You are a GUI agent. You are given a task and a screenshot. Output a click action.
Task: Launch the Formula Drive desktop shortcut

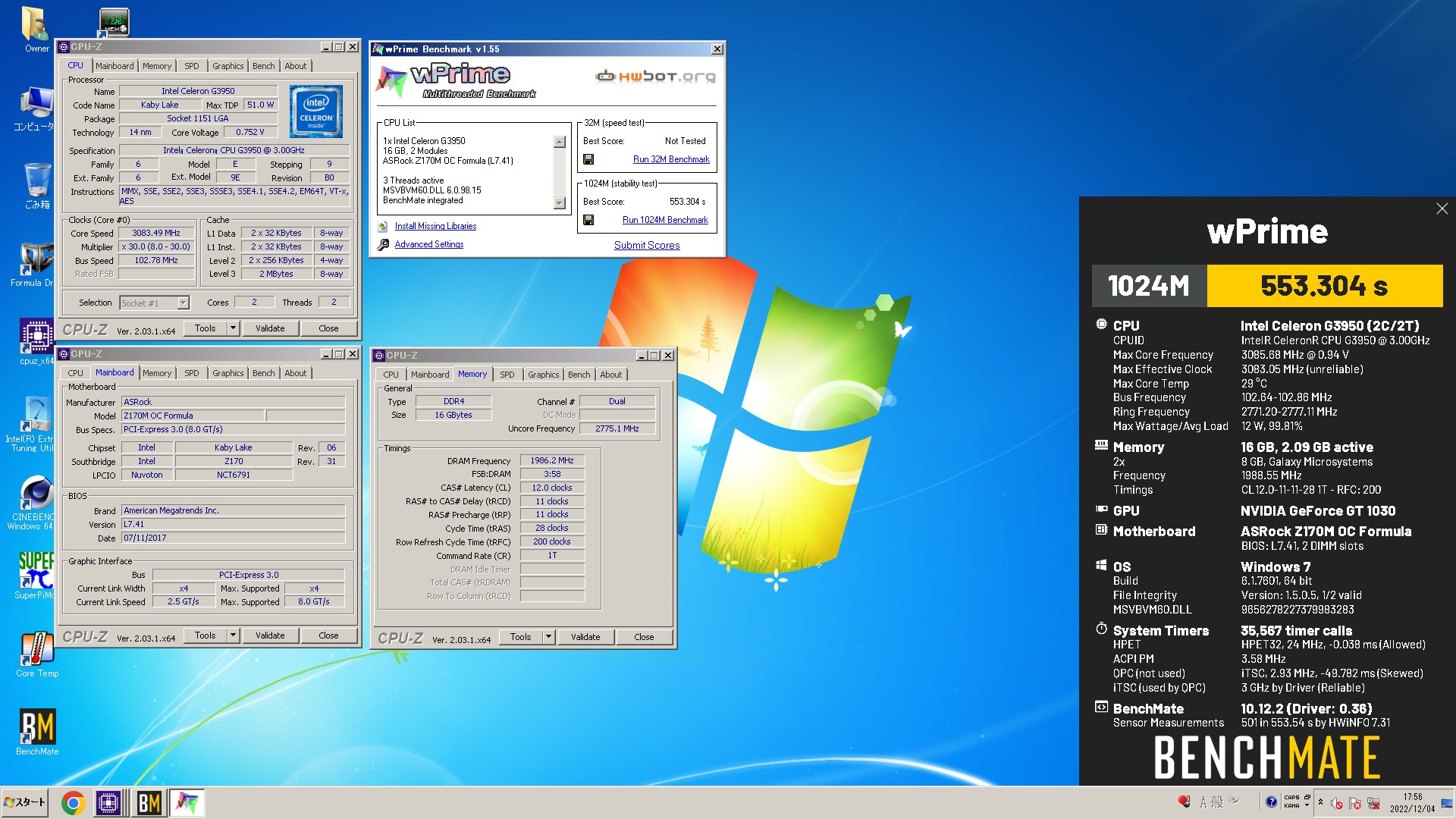tap(36, 264)
